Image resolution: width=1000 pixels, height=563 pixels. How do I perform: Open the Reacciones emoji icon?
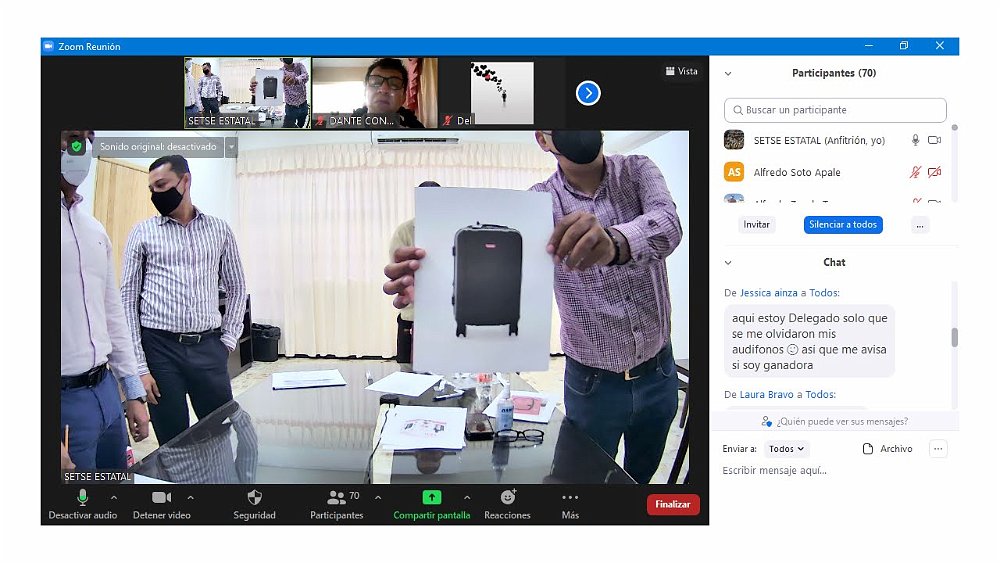507,497
